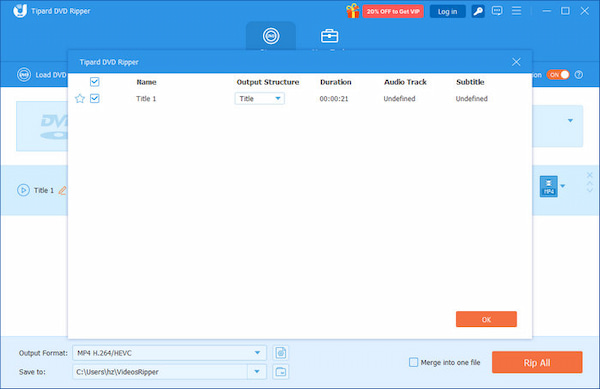Start ripping with Rip All

537,362
